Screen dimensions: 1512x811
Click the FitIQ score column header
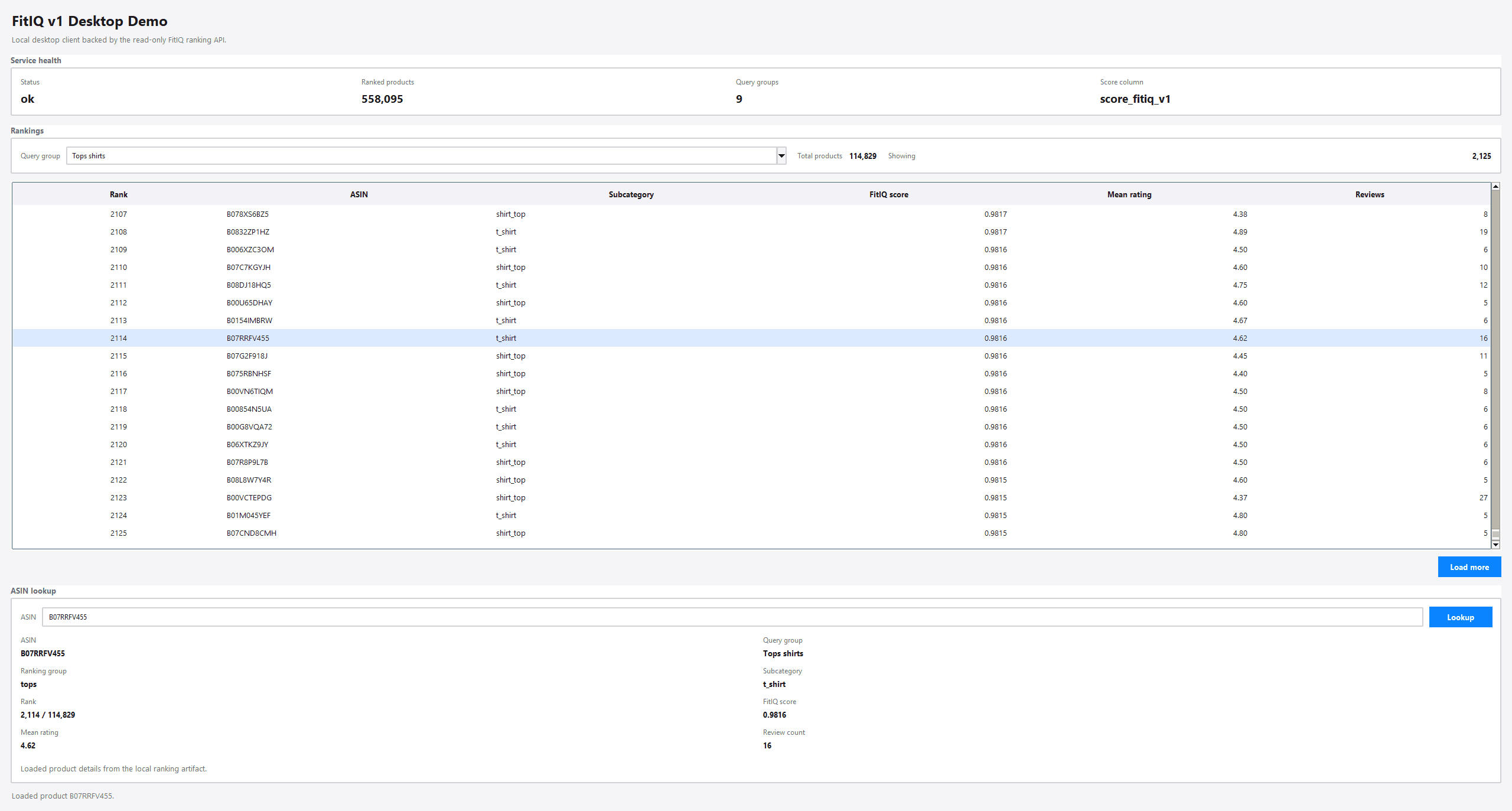pos(888,194)
